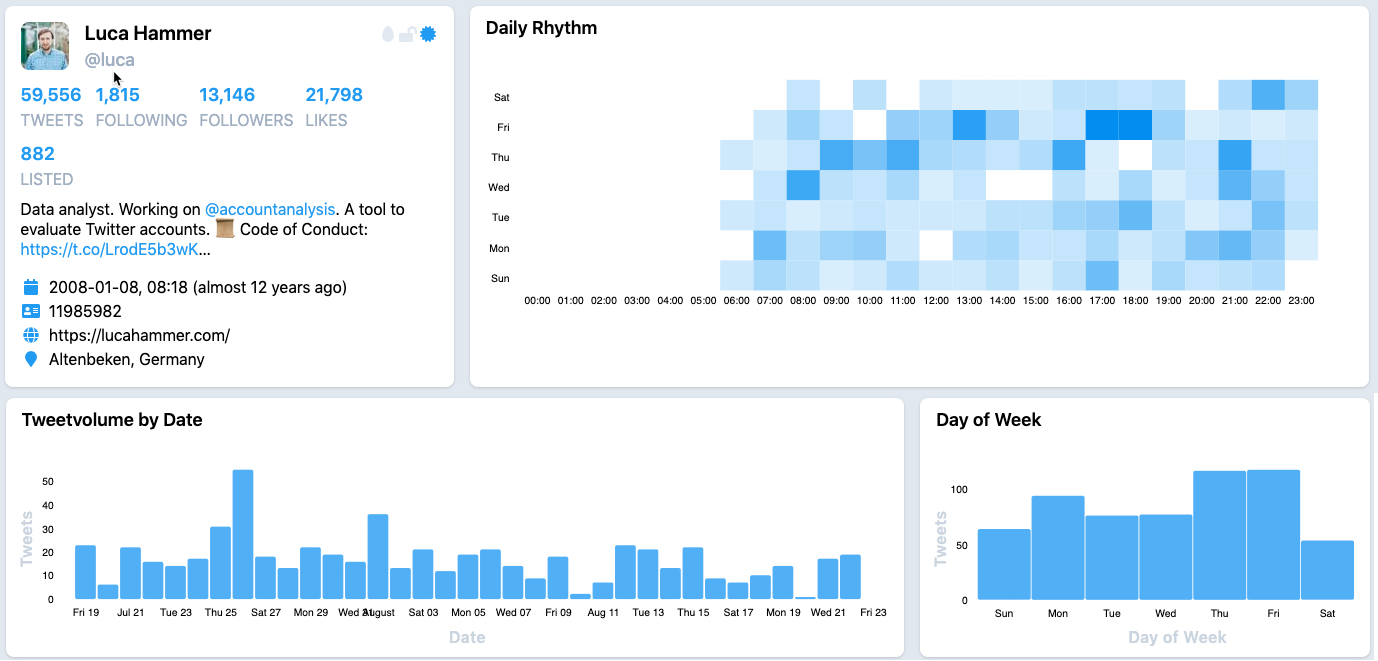Click the Thu 25 bar in Tweetvolume chart
Viewport: 1378px width, 661px height.
click(220, 563)
